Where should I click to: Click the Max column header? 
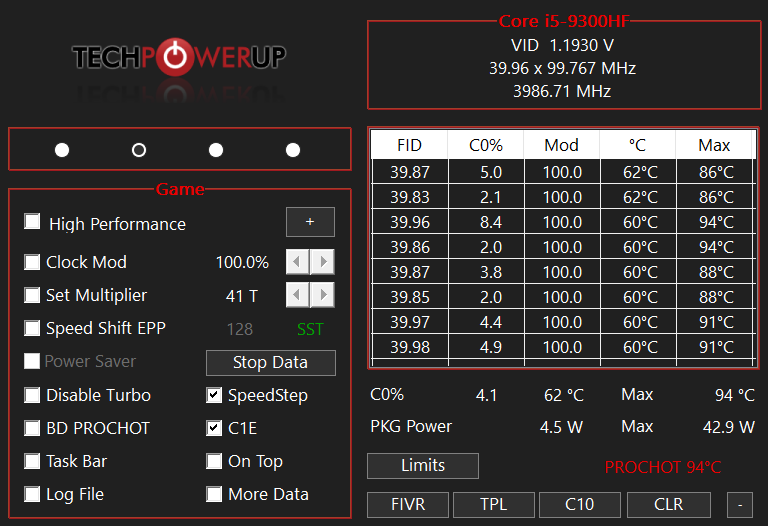tap(714, 145)
